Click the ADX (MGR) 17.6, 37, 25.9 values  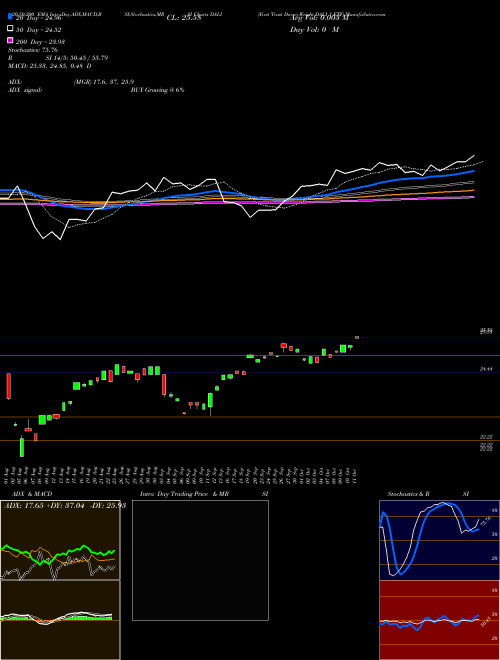(104, 82)
